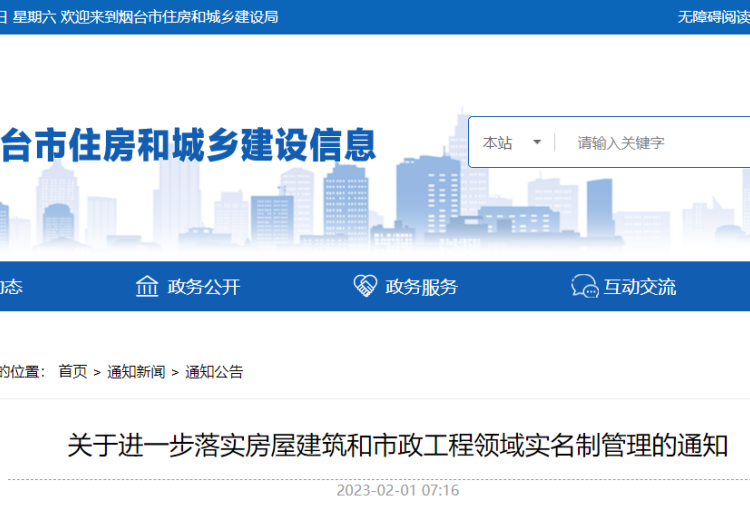Click the 2023-02-01 07:16 publish timestamp

[x=397, y=491]
